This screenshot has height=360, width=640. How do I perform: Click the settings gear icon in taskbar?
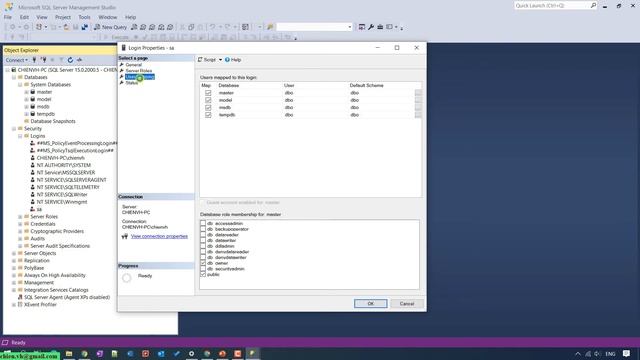pos(191,353)
